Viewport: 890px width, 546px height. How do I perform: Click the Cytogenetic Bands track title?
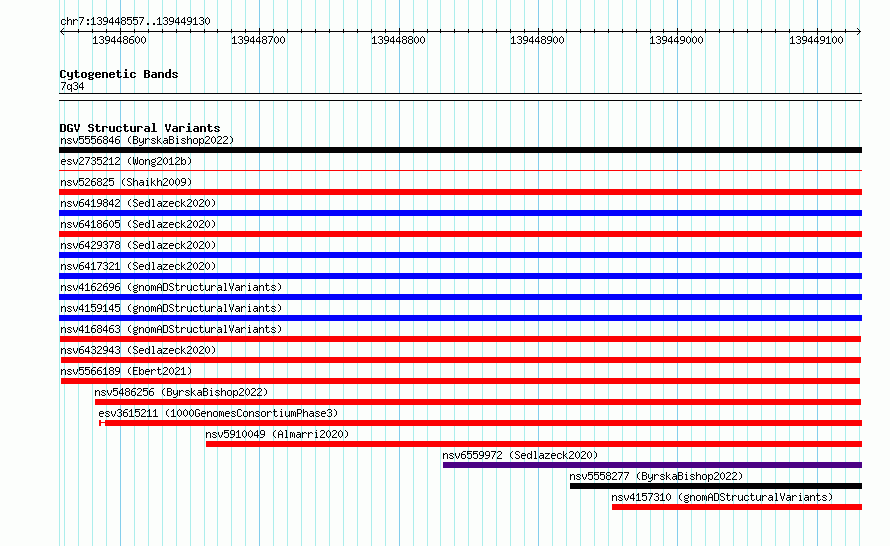(x=119, y=74)
